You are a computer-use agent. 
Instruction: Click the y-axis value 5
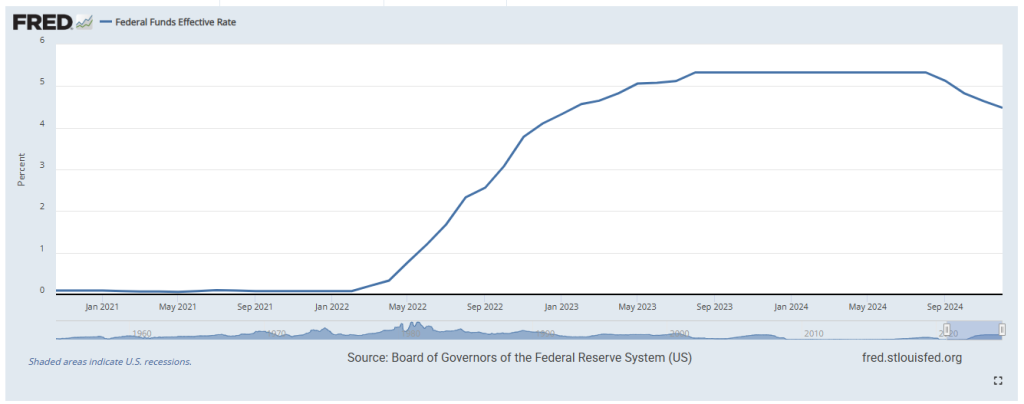[x=42, y=83]
